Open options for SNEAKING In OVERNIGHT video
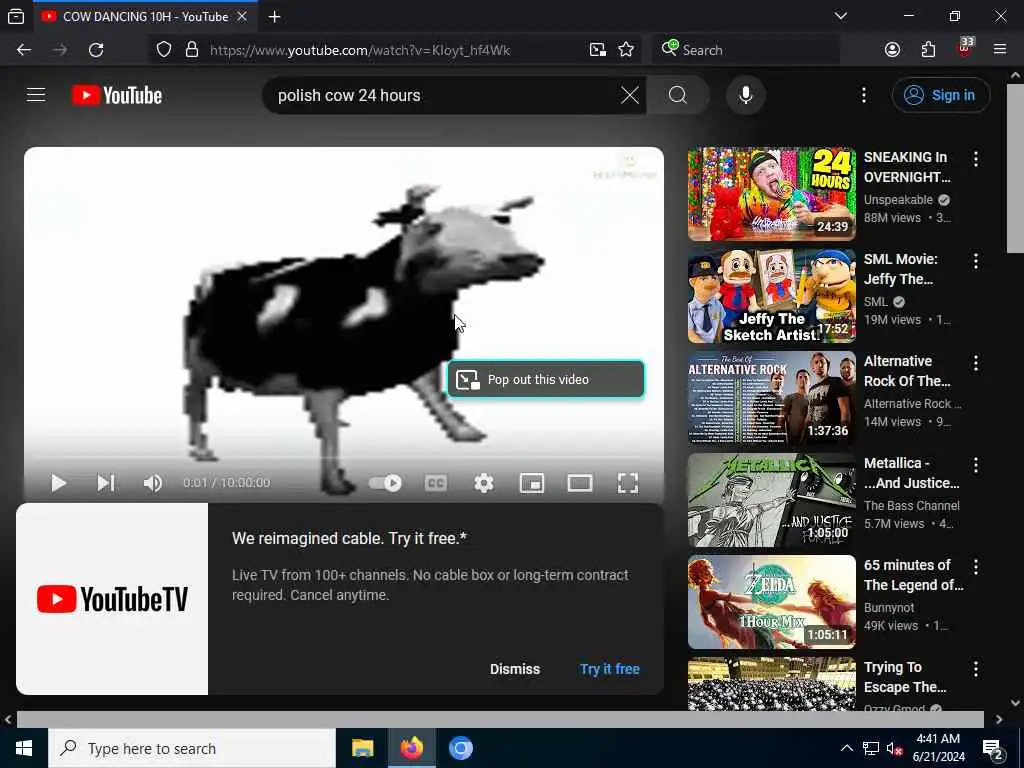Screen dimensions: 1024x768 [x=976, y=159]
